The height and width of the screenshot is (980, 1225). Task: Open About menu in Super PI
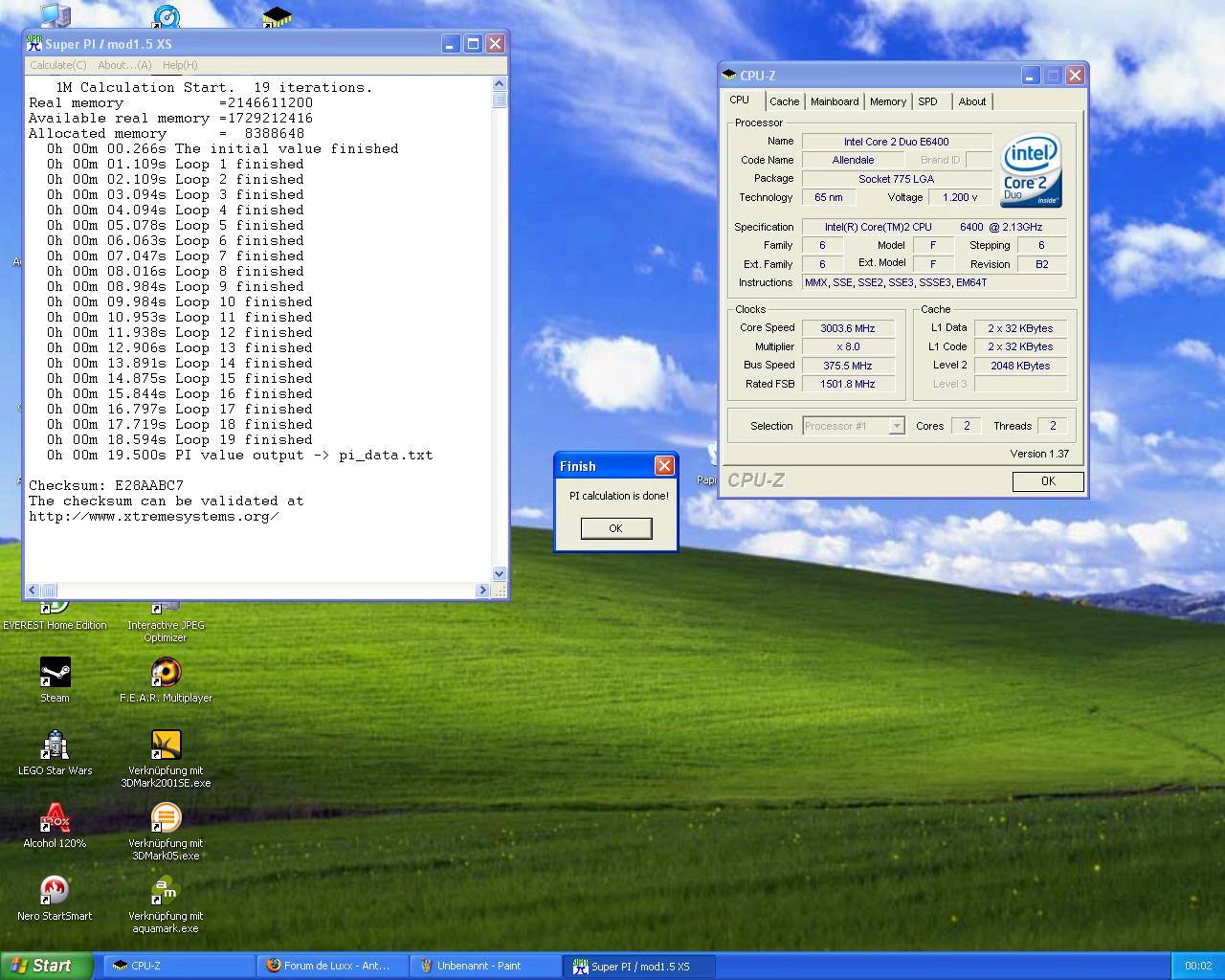(x=124, y=65)
